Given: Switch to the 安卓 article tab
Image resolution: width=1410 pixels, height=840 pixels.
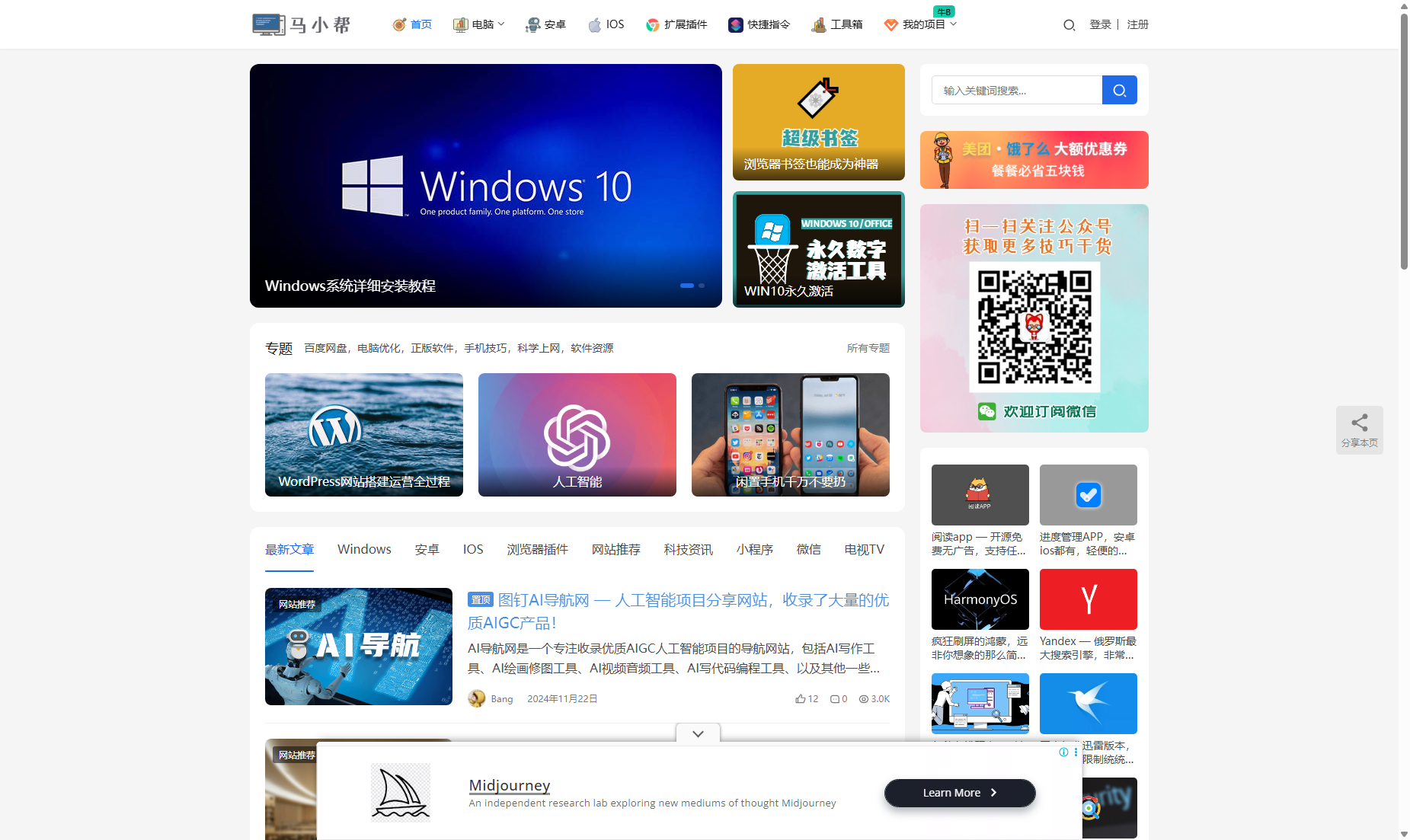Looking at the screenshot, I should click(427, 549).
